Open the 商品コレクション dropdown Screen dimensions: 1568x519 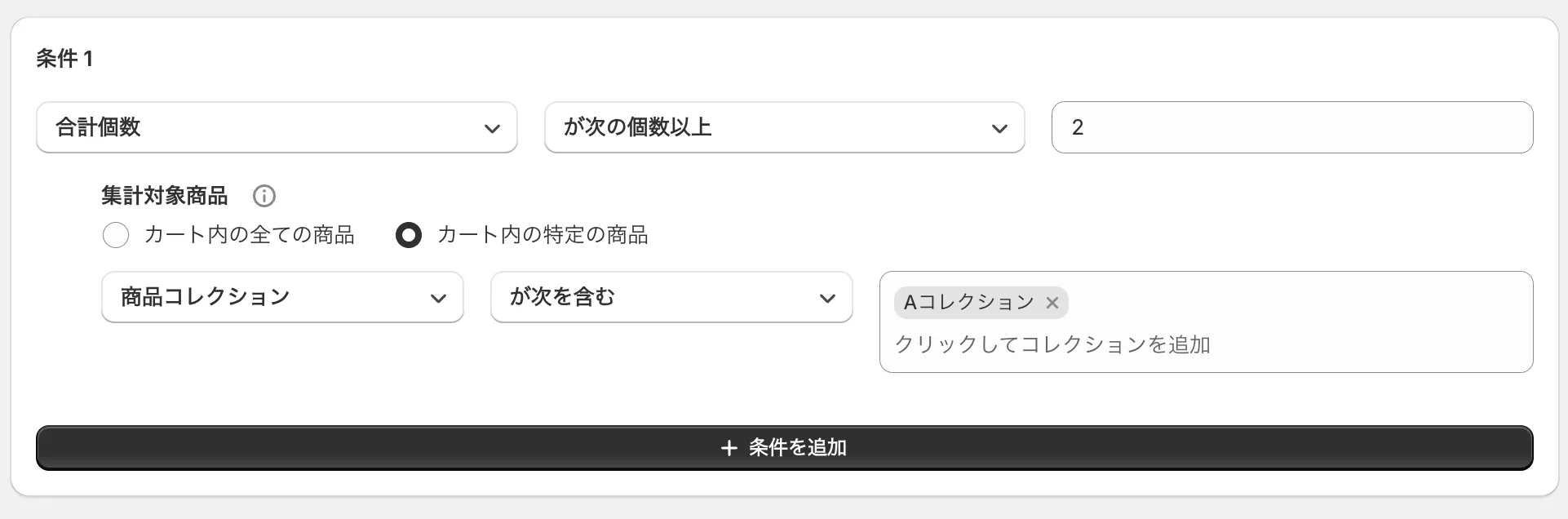click(282, 297)
